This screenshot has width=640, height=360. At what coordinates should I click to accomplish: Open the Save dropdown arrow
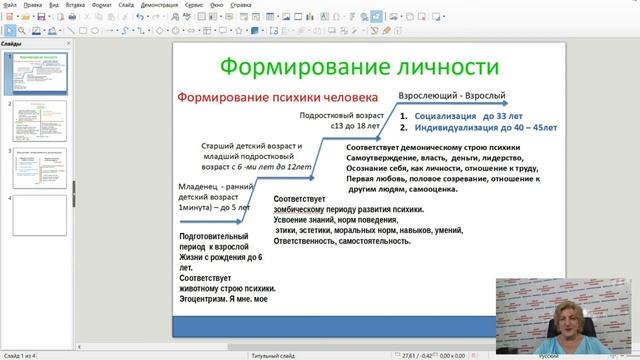(49, 17)
